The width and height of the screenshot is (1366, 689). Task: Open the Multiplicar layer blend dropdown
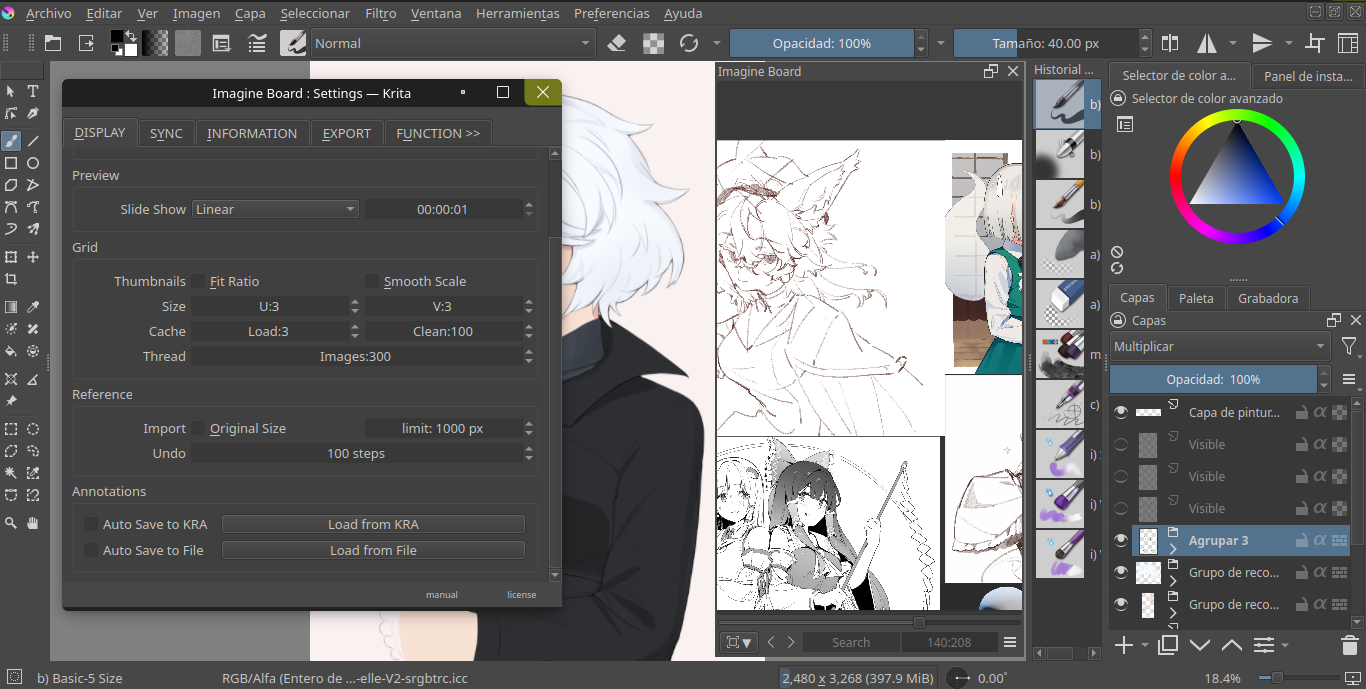(x=1219, y=346)
